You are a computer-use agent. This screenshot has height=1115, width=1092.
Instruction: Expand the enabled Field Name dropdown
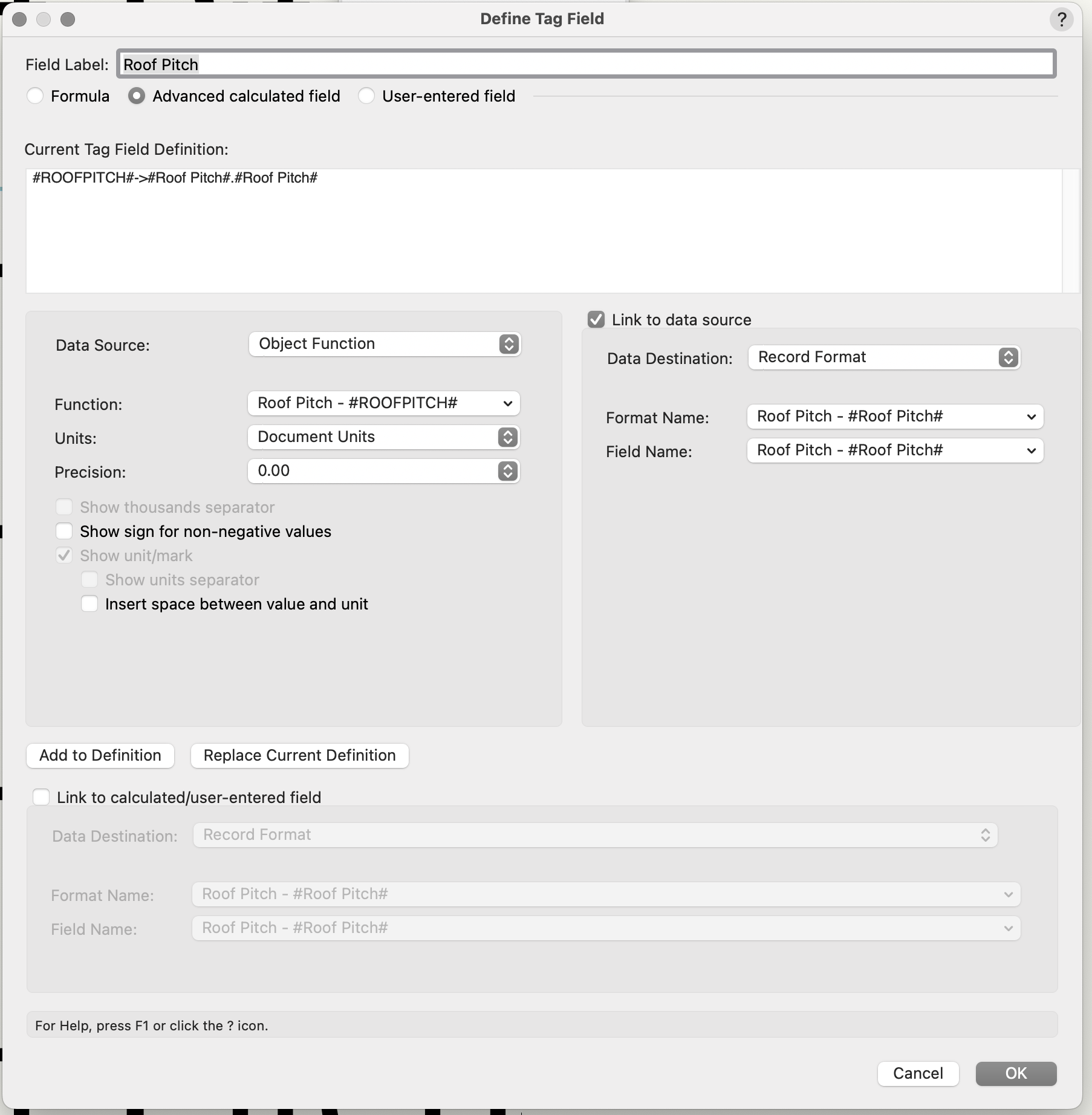click(895, 450)
